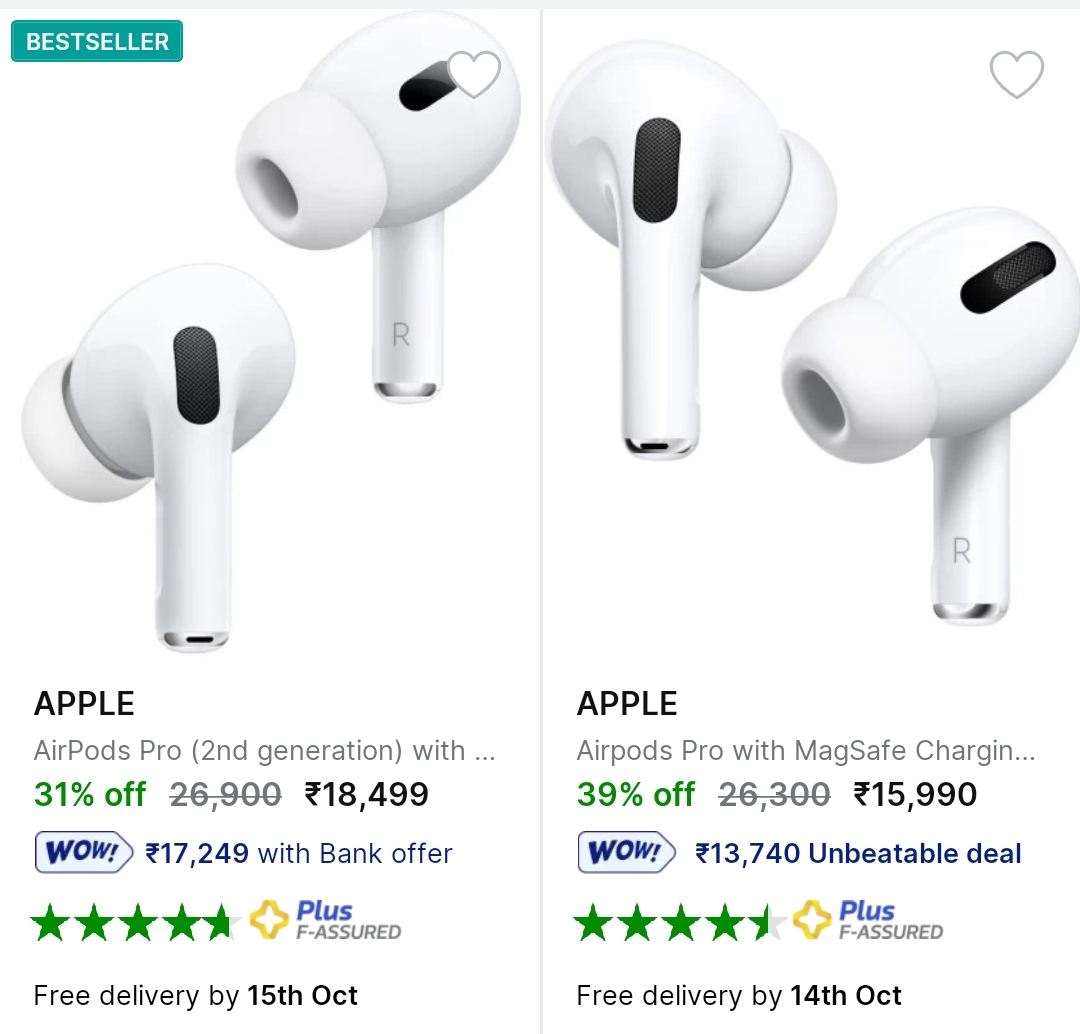Viewport: 1080px width, 1034px height.
Task: Click the wishlist heart on the AirPods Pro 2nd generation
Action: tap(475, 72)
